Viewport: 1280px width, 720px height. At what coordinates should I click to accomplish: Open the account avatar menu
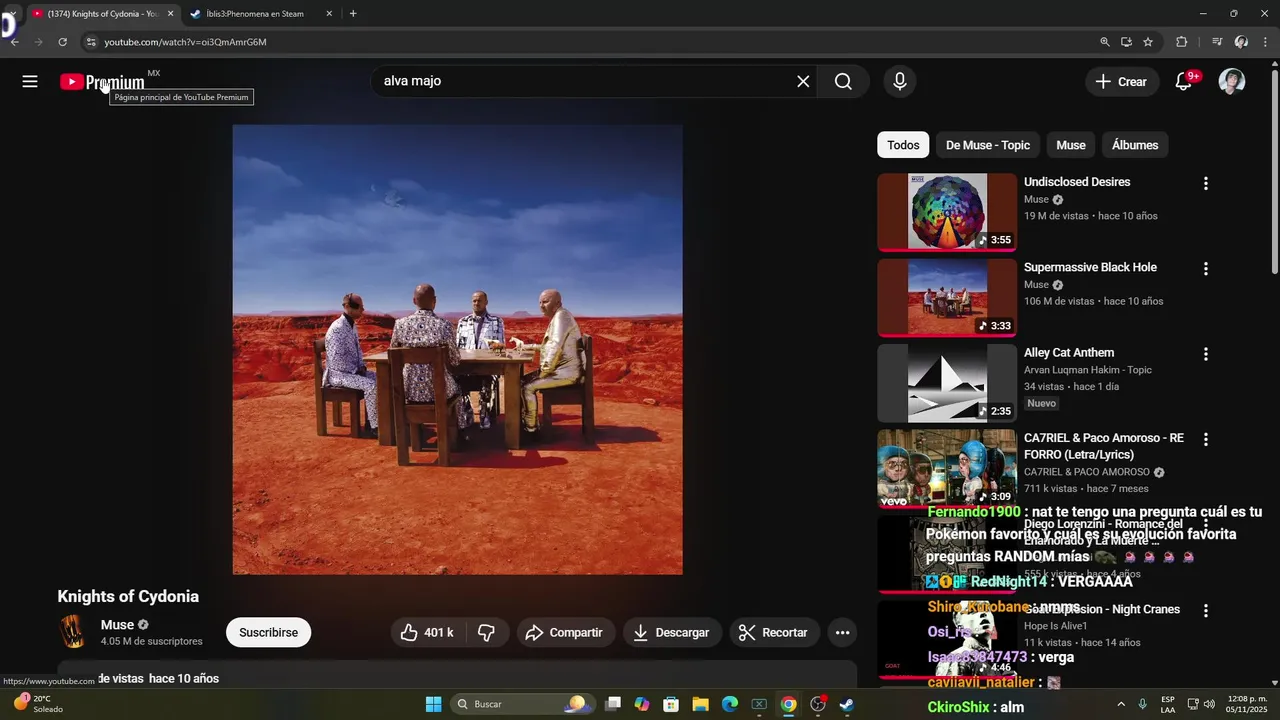pos(1232,82)
